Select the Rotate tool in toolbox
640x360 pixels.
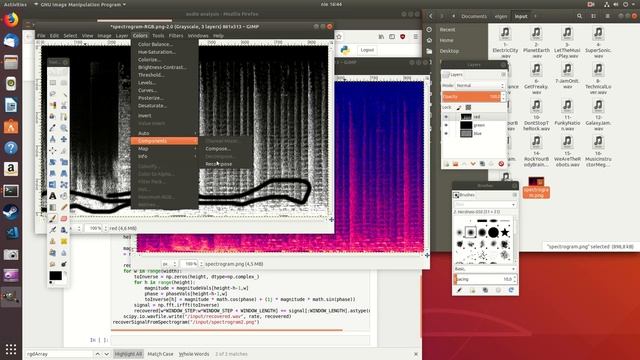[53, 162]
